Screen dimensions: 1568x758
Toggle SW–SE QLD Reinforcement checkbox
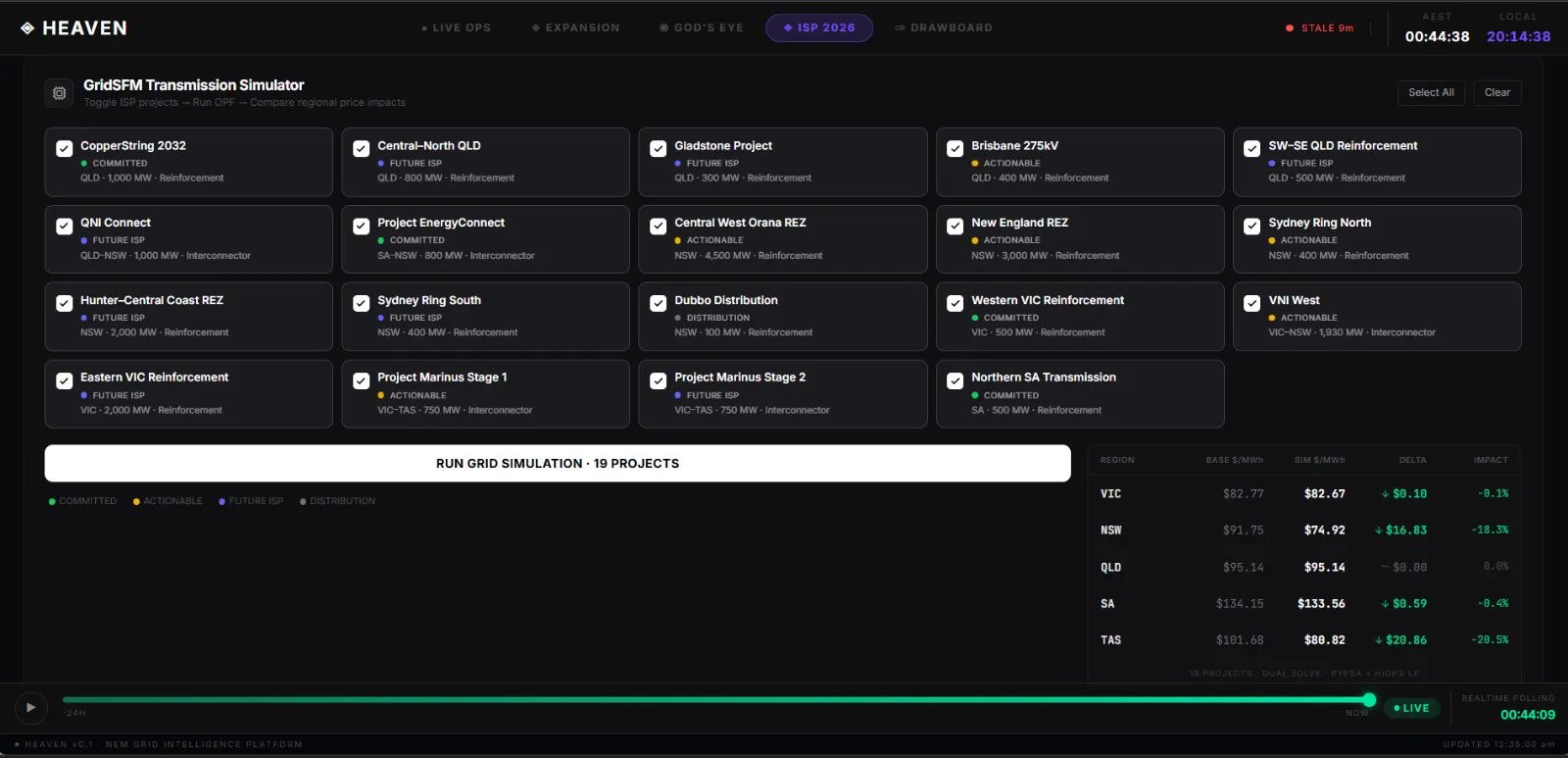1251,149
